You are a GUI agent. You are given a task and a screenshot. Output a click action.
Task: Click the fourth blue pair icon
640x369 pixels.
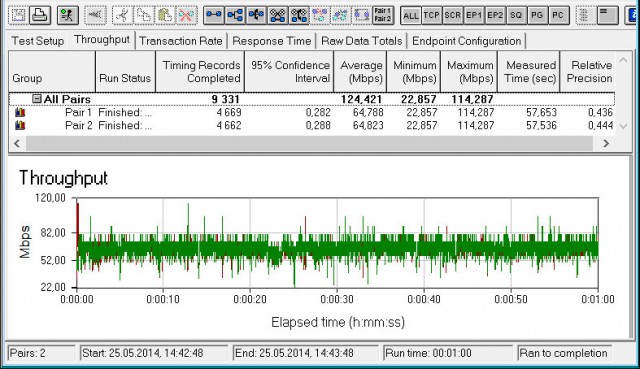(278, 15)
